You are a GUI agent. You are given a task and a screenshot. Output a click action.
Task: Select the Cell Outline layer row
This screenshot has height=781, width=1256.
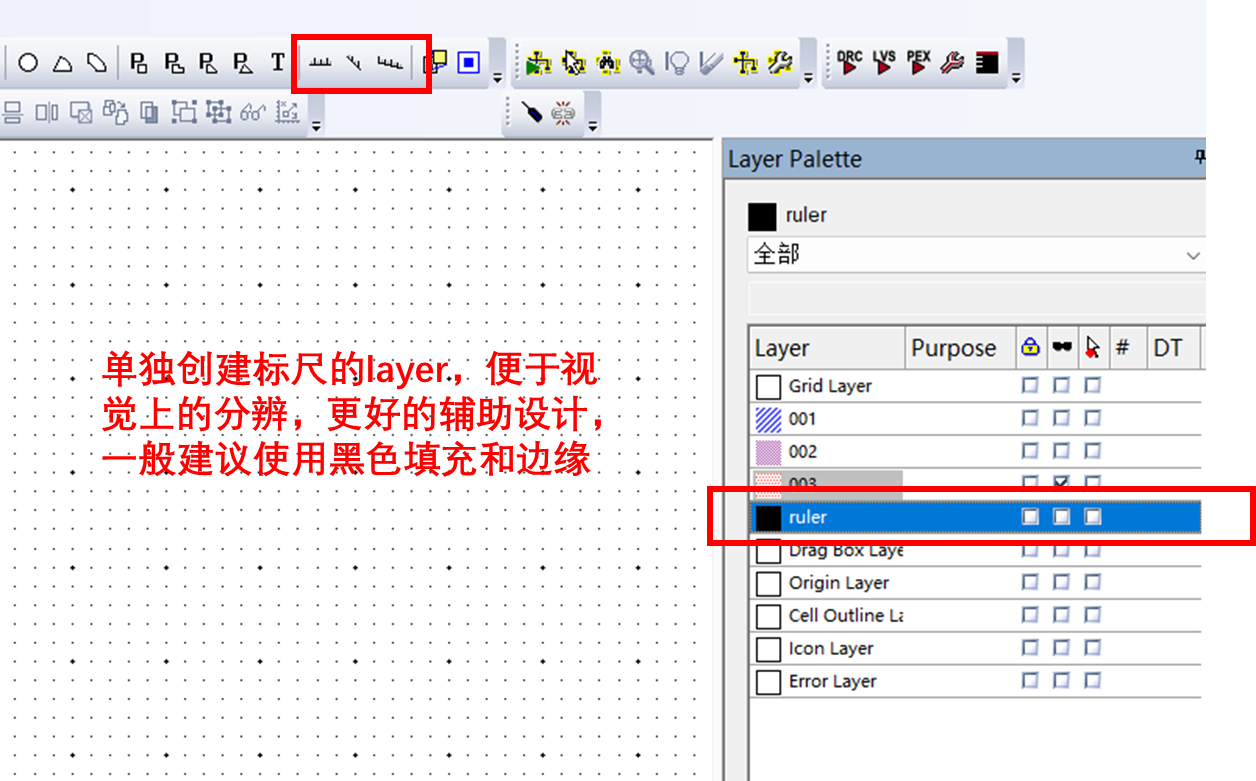975,615
